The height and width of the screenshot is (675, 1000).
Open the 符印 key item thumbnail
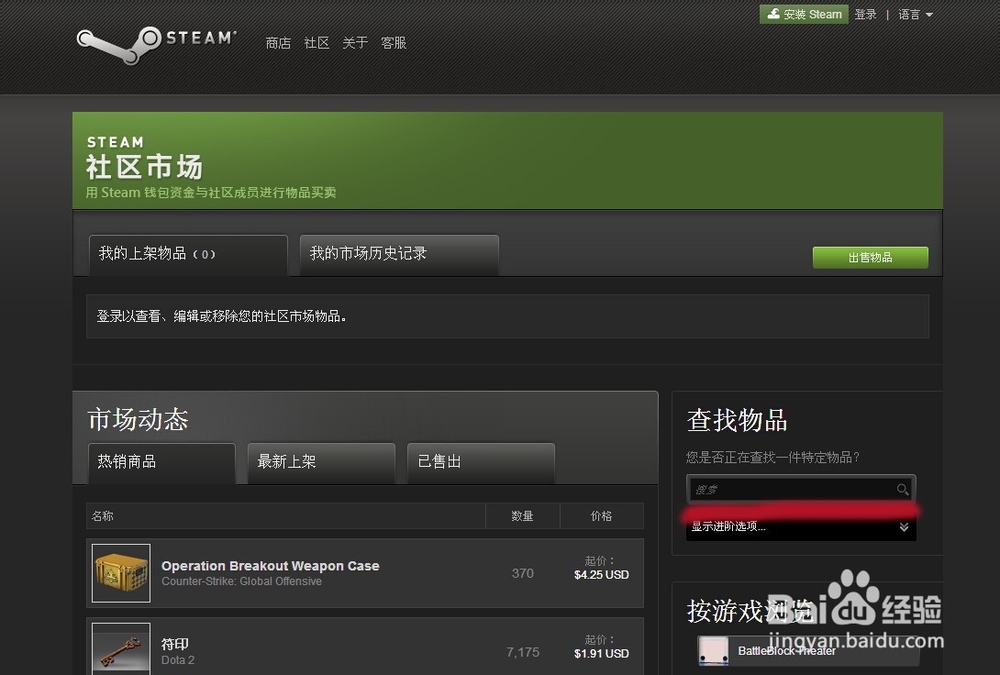(121, 649)
